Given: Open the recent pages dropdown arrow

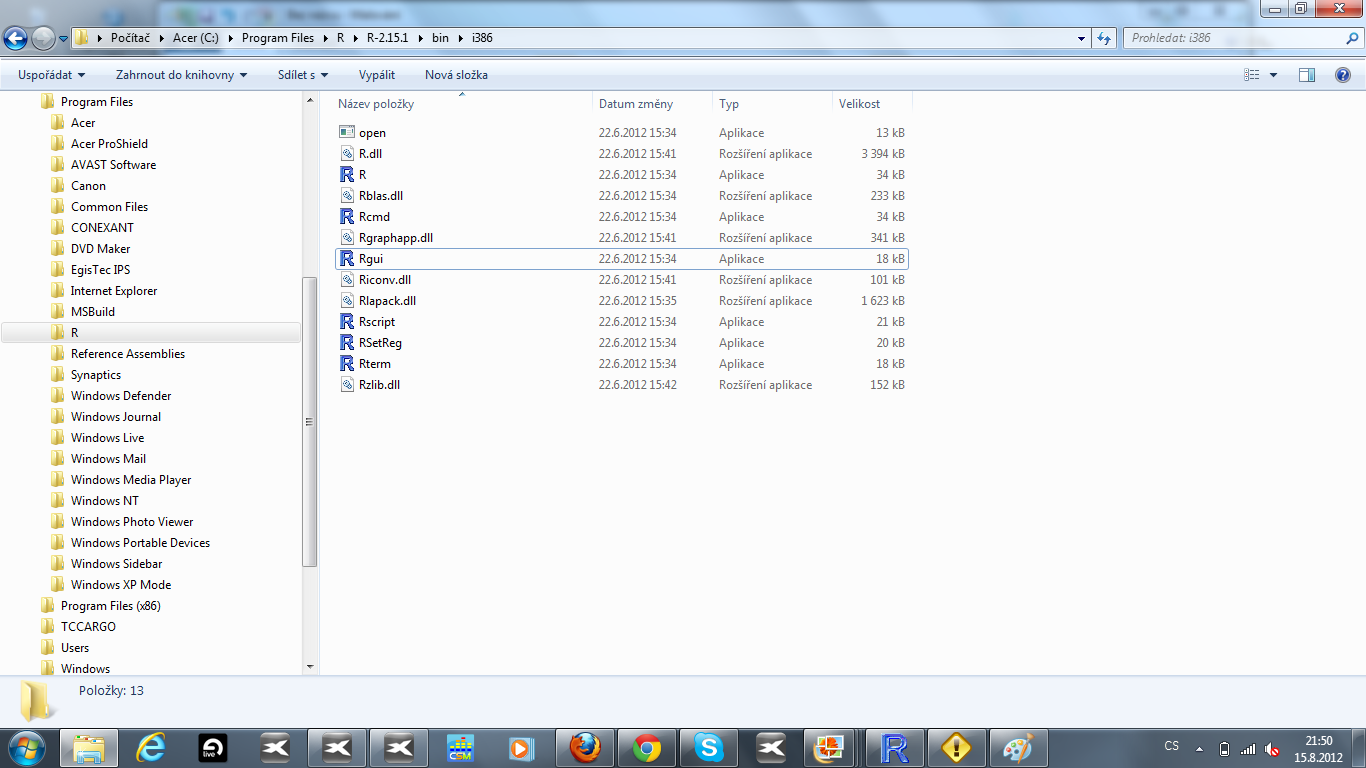Looking at the screenshot, I should click(63, 38).
